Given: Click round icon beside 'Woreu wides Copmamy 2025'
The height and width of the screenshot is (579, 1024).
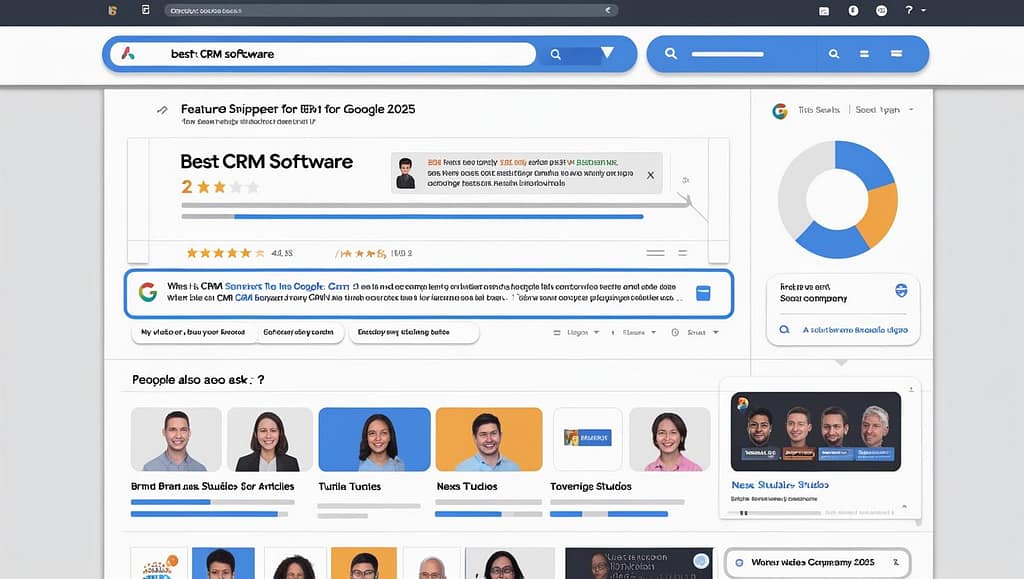Looking at the screenshot, I should 739,563.
